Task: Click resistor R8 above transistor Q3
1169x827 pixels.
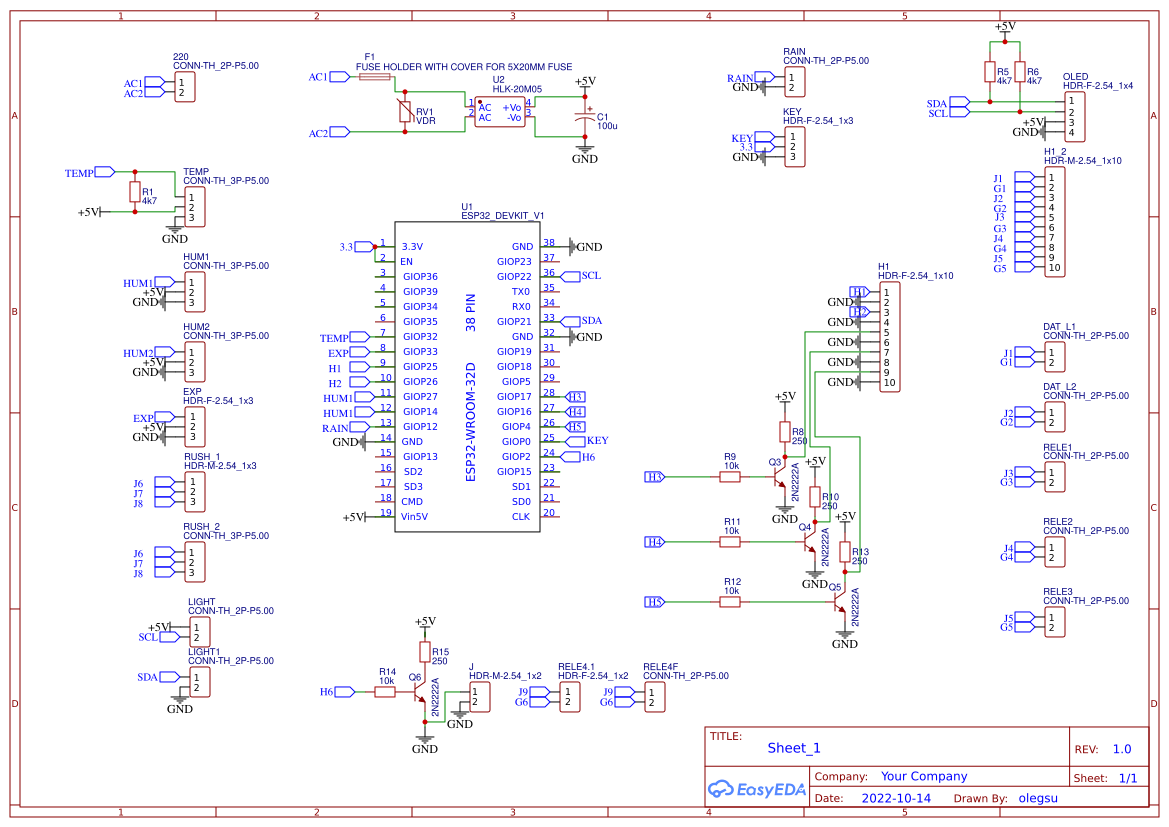Action: 785,432
